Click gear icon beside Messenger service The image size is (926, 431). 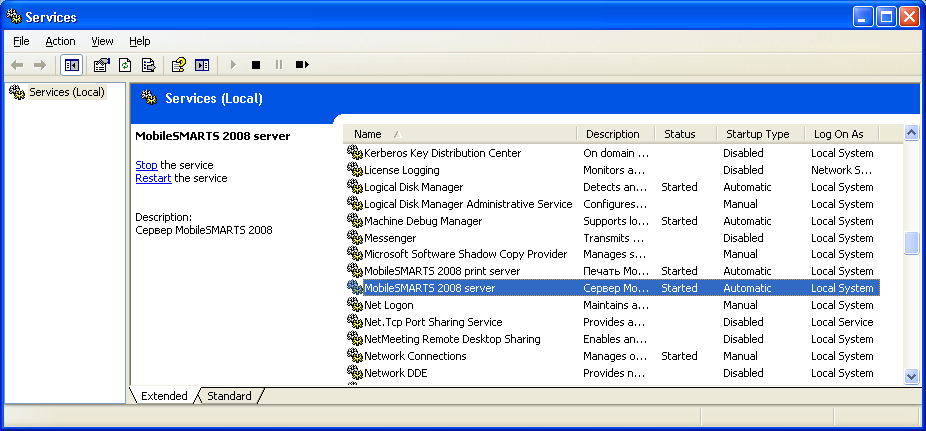[x=354, y=238]
